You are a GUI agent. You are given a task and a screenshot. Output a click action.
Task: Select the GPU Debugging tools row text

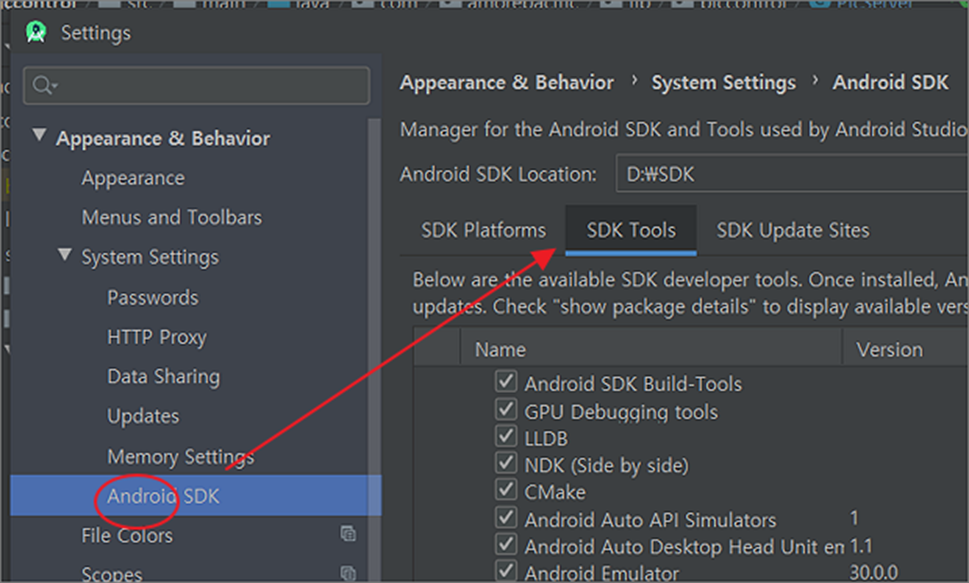tap(621, 412)
